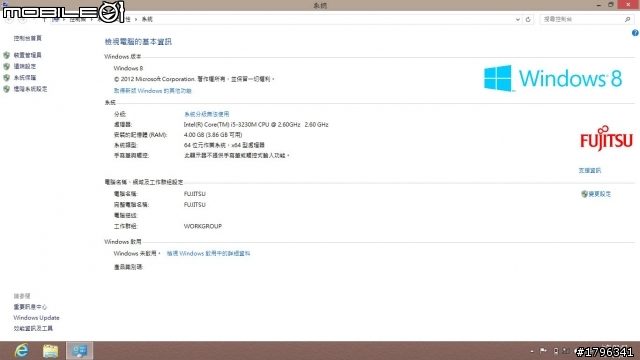Select FUJITSU in the 電腦名稱 row
This screenshot has width=640, height=360.
(195, 194)
